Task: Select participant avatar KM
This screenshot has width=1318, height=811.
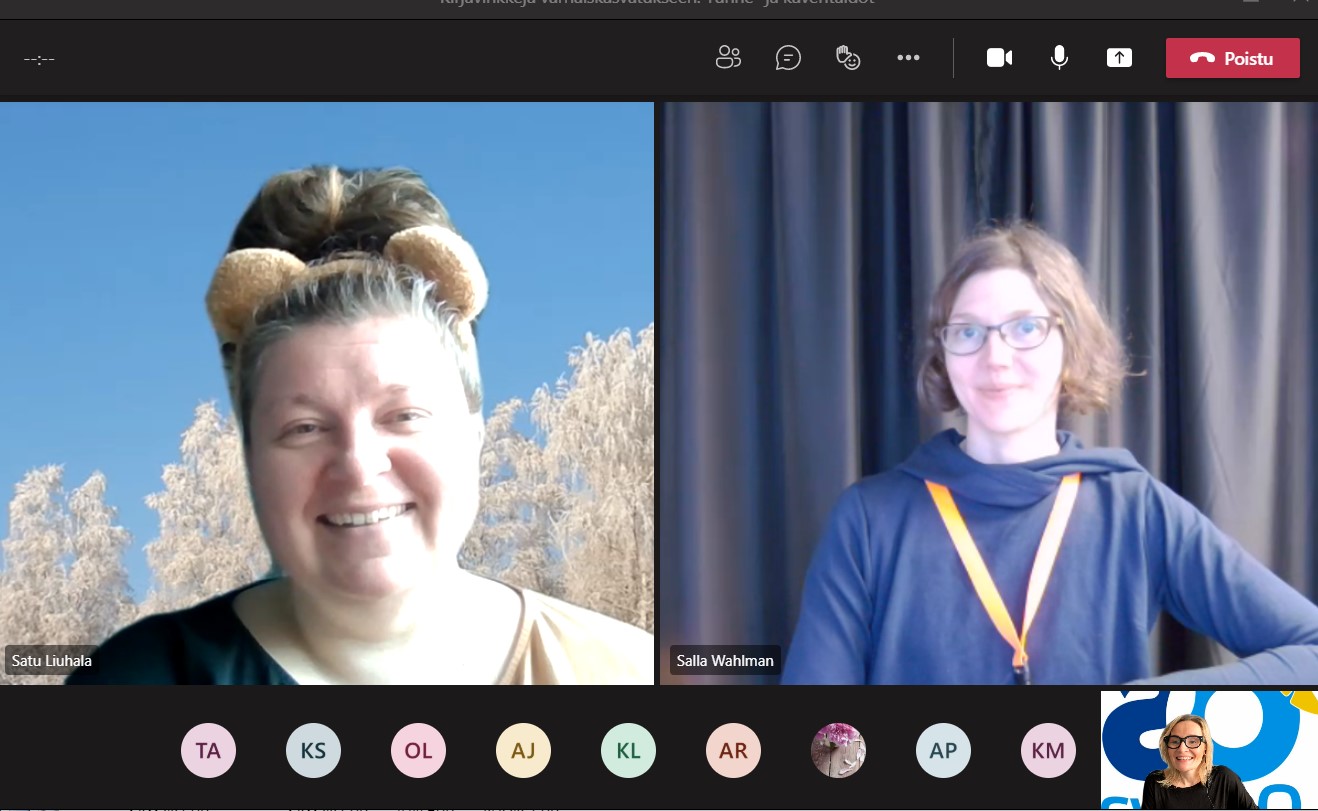Action: 1048,750
